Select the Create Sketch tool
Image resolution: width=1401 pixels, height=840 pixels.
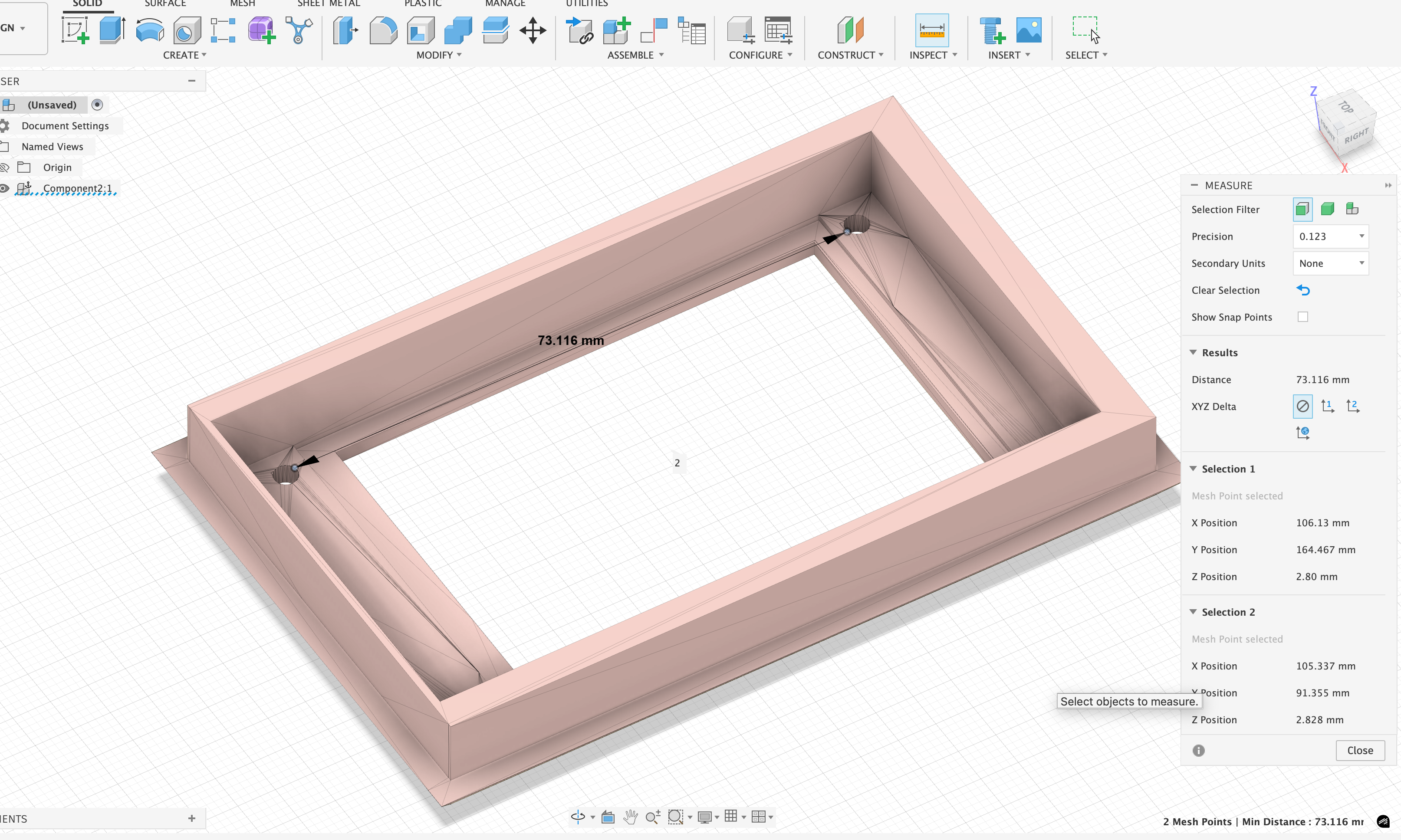click(x=74, y=30)
